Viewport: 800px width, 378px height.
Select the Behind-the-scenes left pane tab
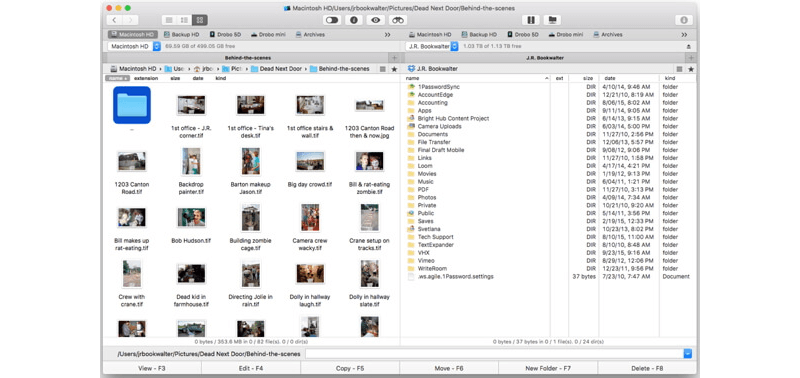pos(248,58)
